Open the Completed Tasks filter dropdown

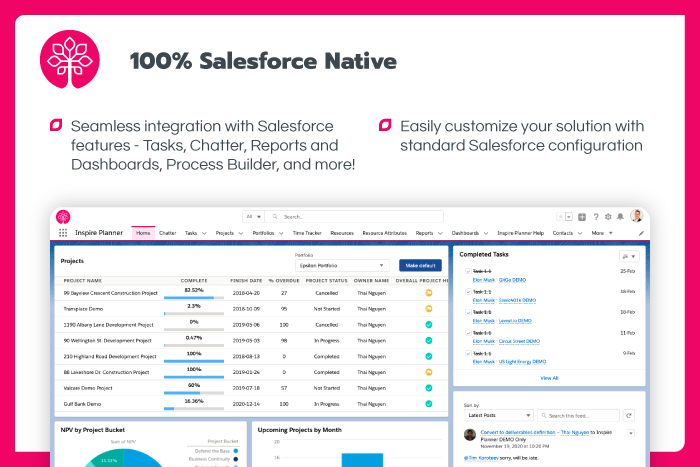point(629,256)
